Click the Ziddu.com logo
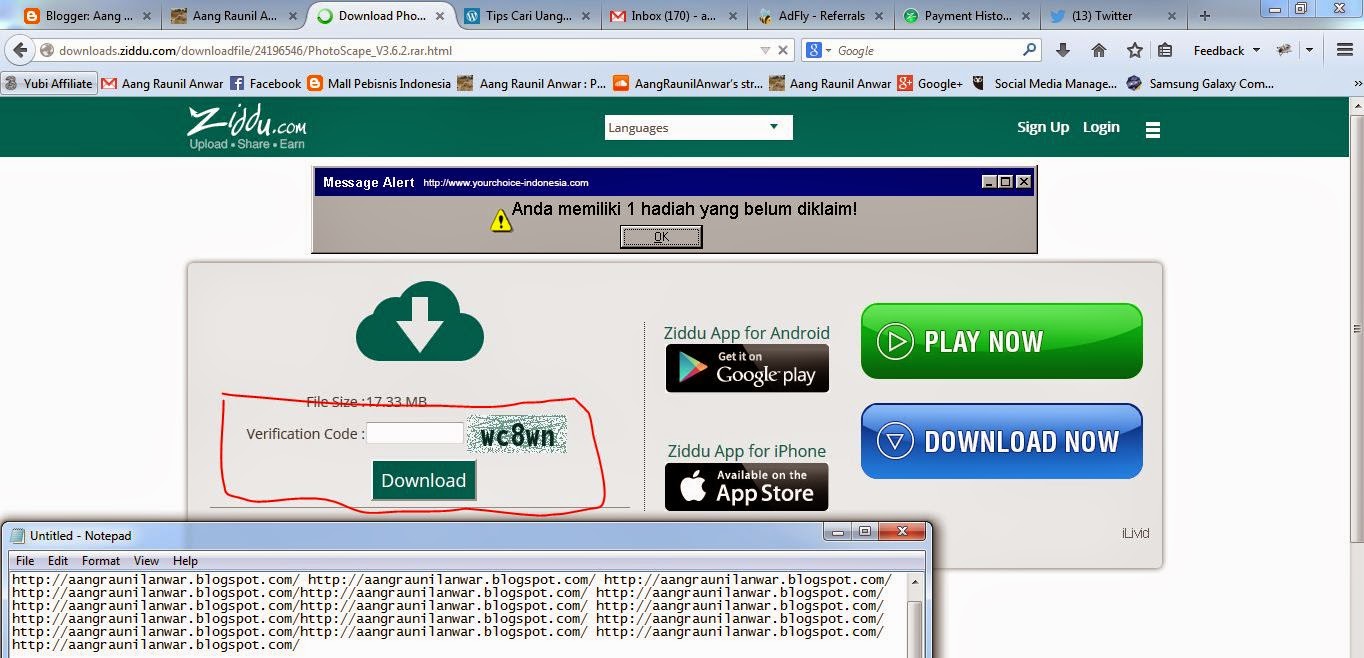 tap(247, 127)
